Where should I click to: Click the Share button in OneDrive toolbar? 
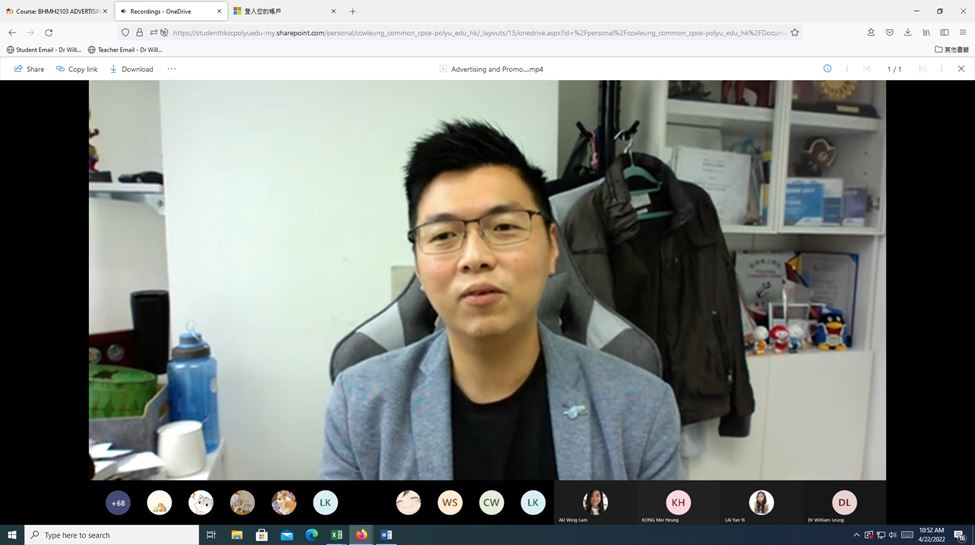click(29, 69)
